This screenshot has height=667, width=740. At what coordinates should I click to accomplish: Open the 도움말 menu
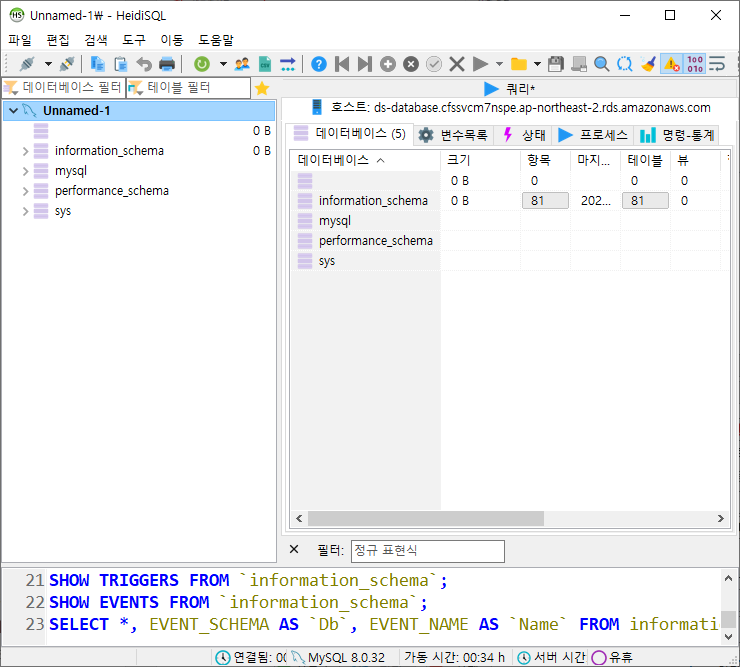pos(216,40)
